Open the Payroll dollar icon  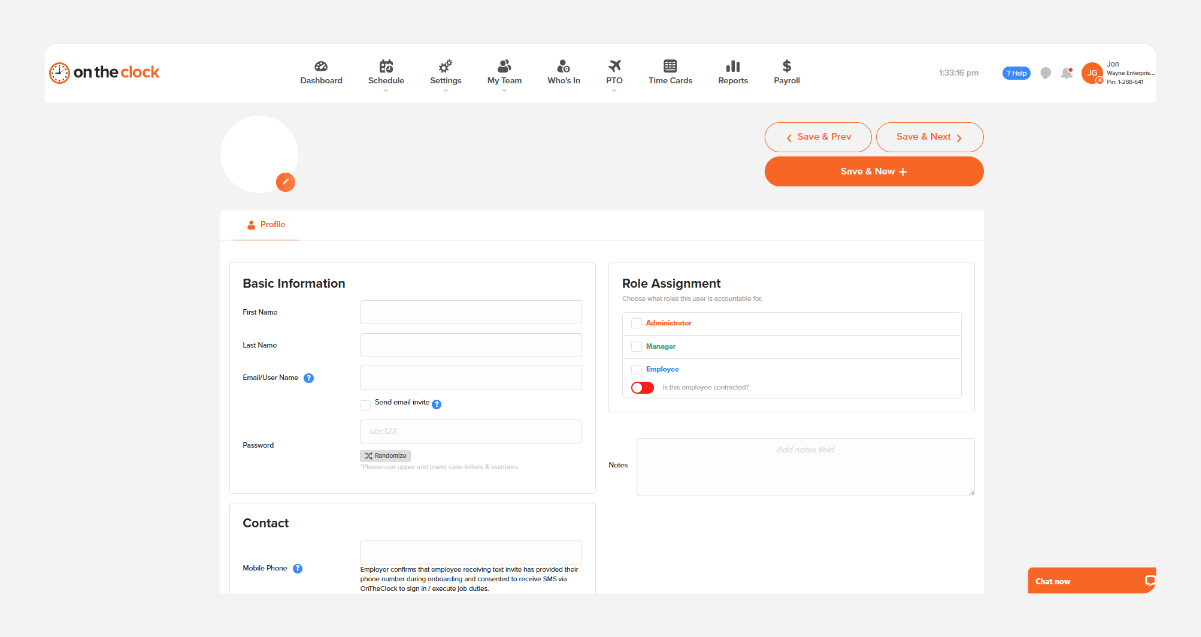click(x=787, y=66)
